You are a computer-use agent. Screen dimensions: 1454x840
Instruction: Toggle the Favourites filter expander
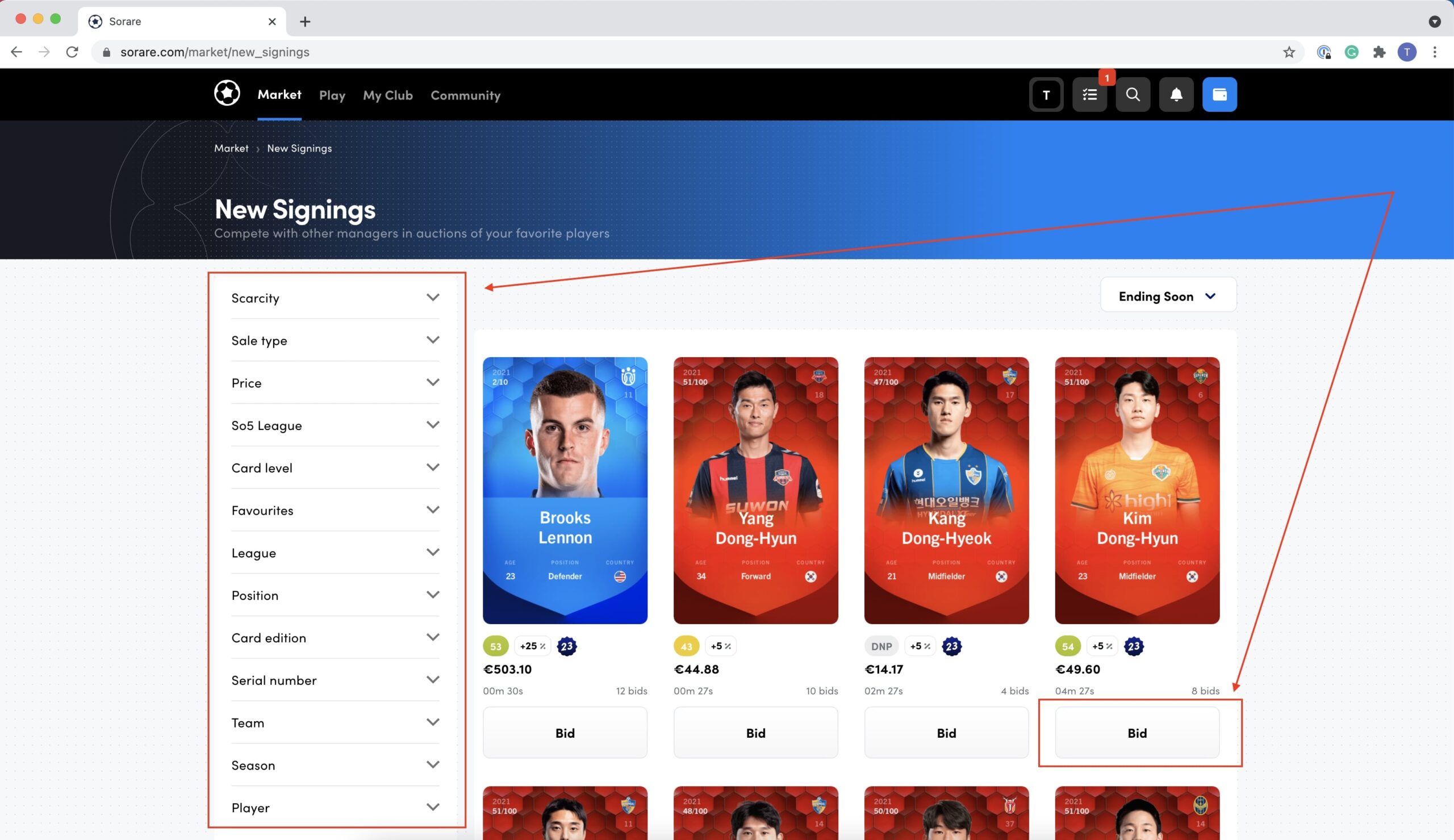point(334,509)
